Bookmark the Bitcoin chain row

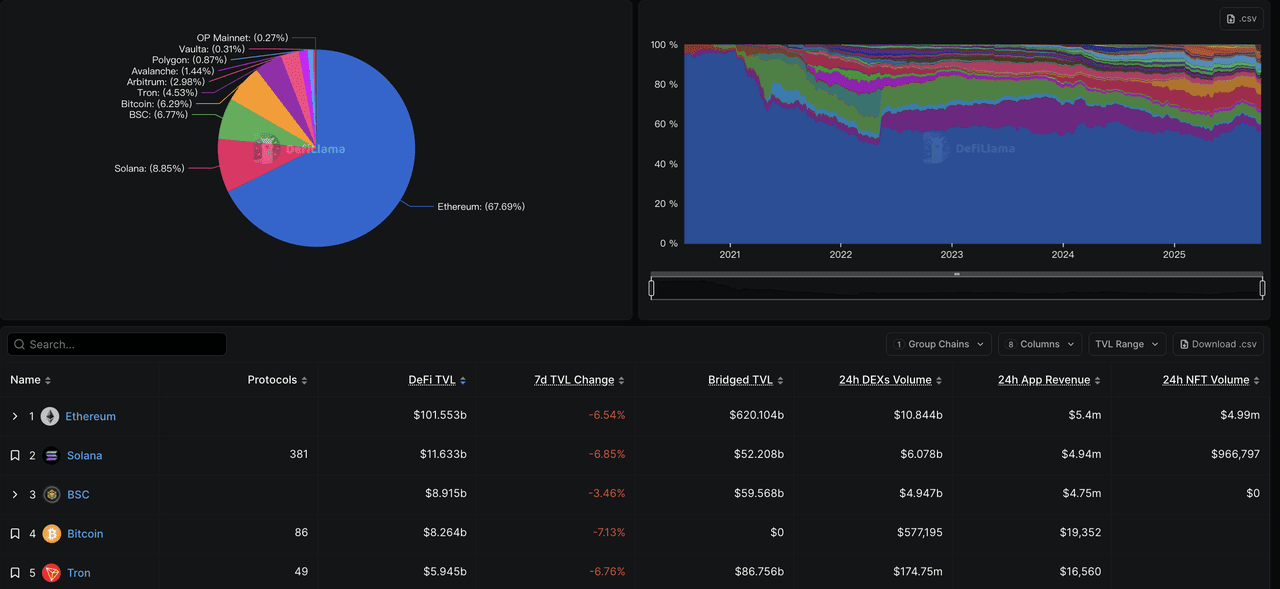click(15, 534)
